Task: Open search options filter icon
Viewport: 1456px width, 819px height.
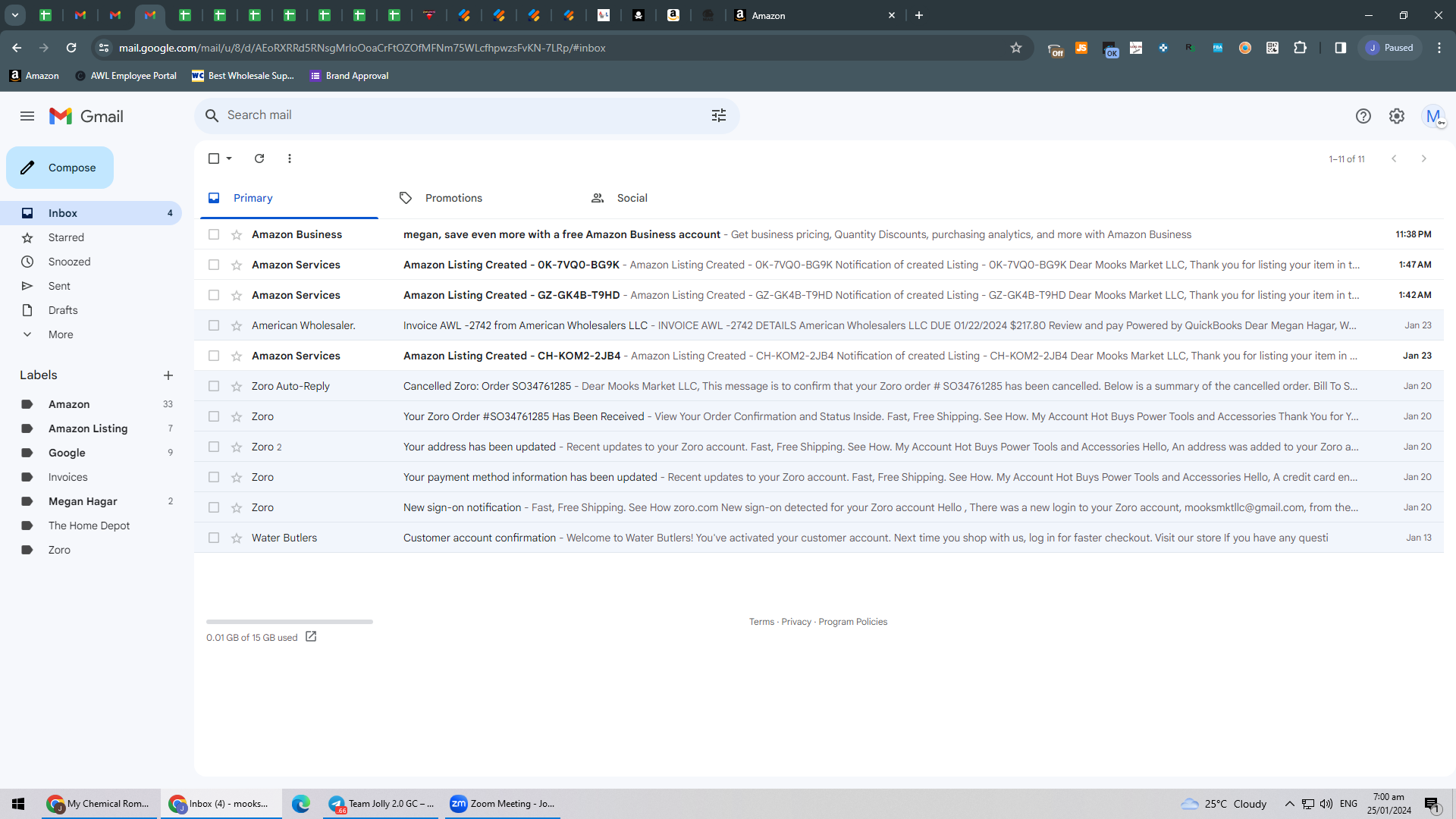Action: [719, 115]
